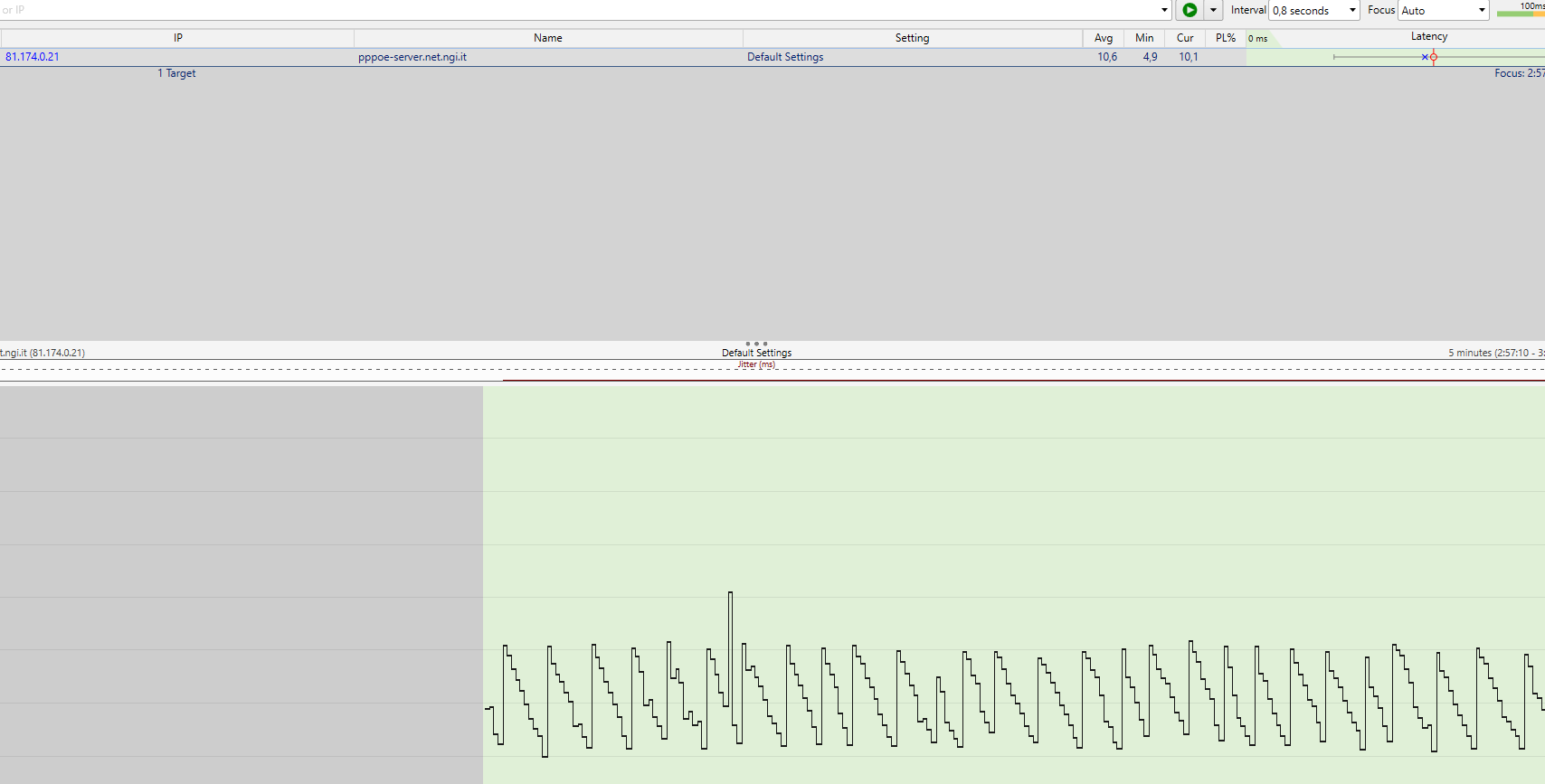Click the Focus time label
This screenshot has height=784, width=1545.
pos(1520,73)
